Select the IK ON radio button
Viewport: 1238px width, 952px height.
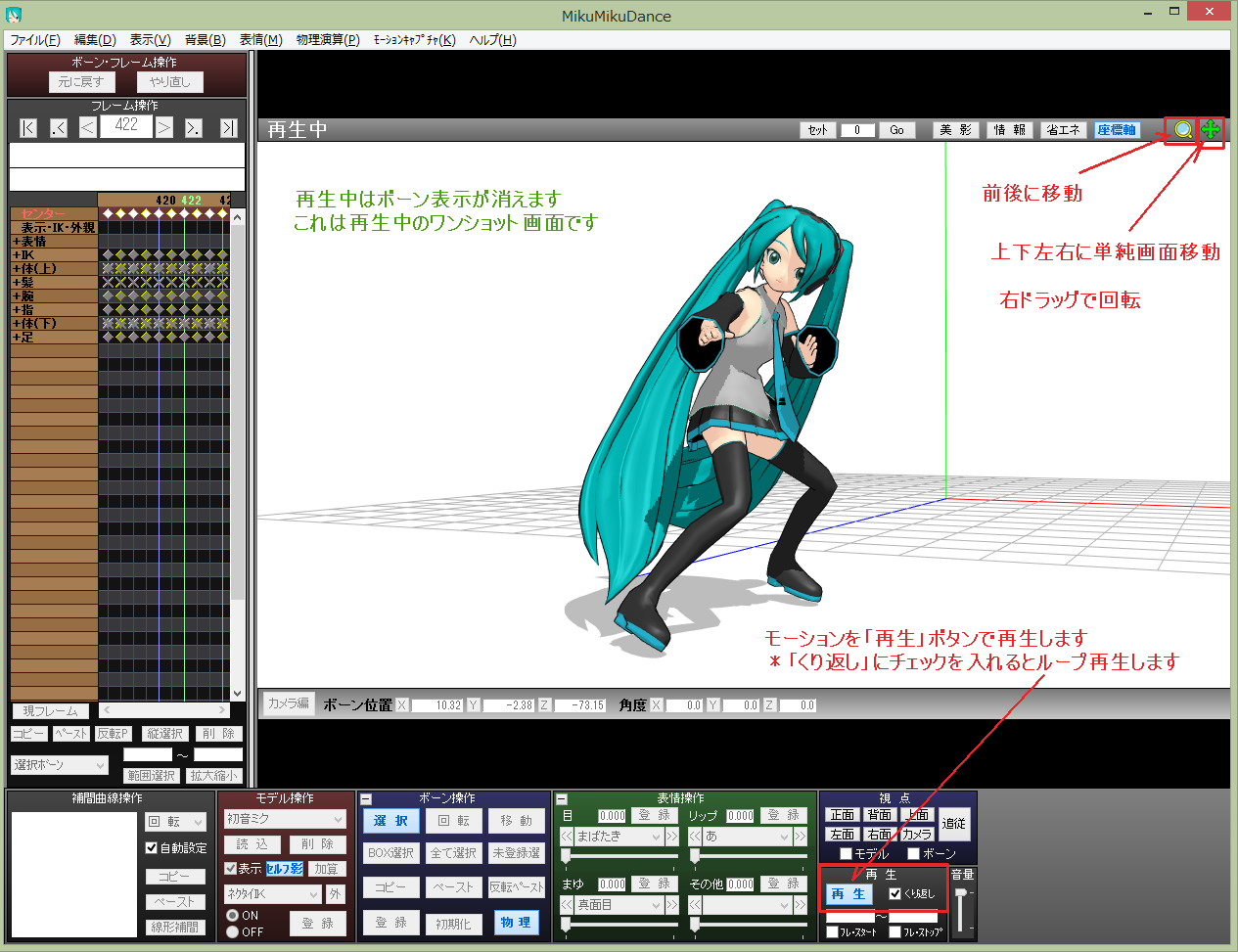233,915
